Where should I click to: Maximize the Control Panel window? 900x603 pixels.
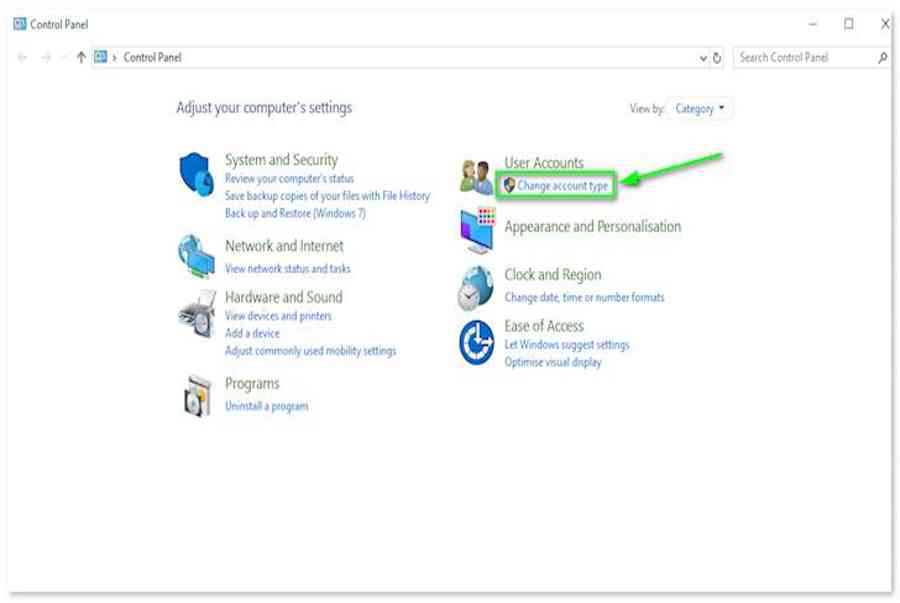click(x=848, y=24)
